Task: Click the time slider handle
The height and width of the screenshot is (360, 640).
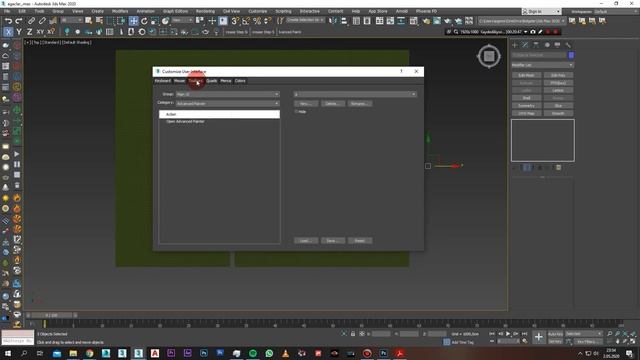Action: point(51,315)
